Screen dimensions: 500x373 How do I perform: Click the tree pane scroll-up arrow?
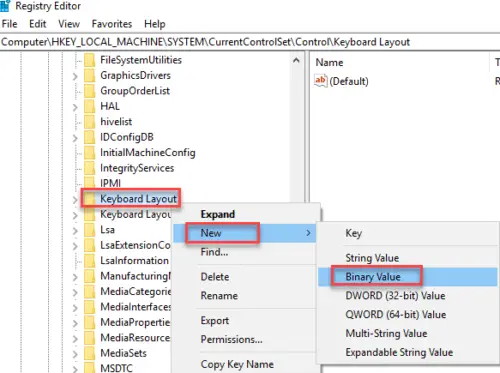[x=296, y=60]
